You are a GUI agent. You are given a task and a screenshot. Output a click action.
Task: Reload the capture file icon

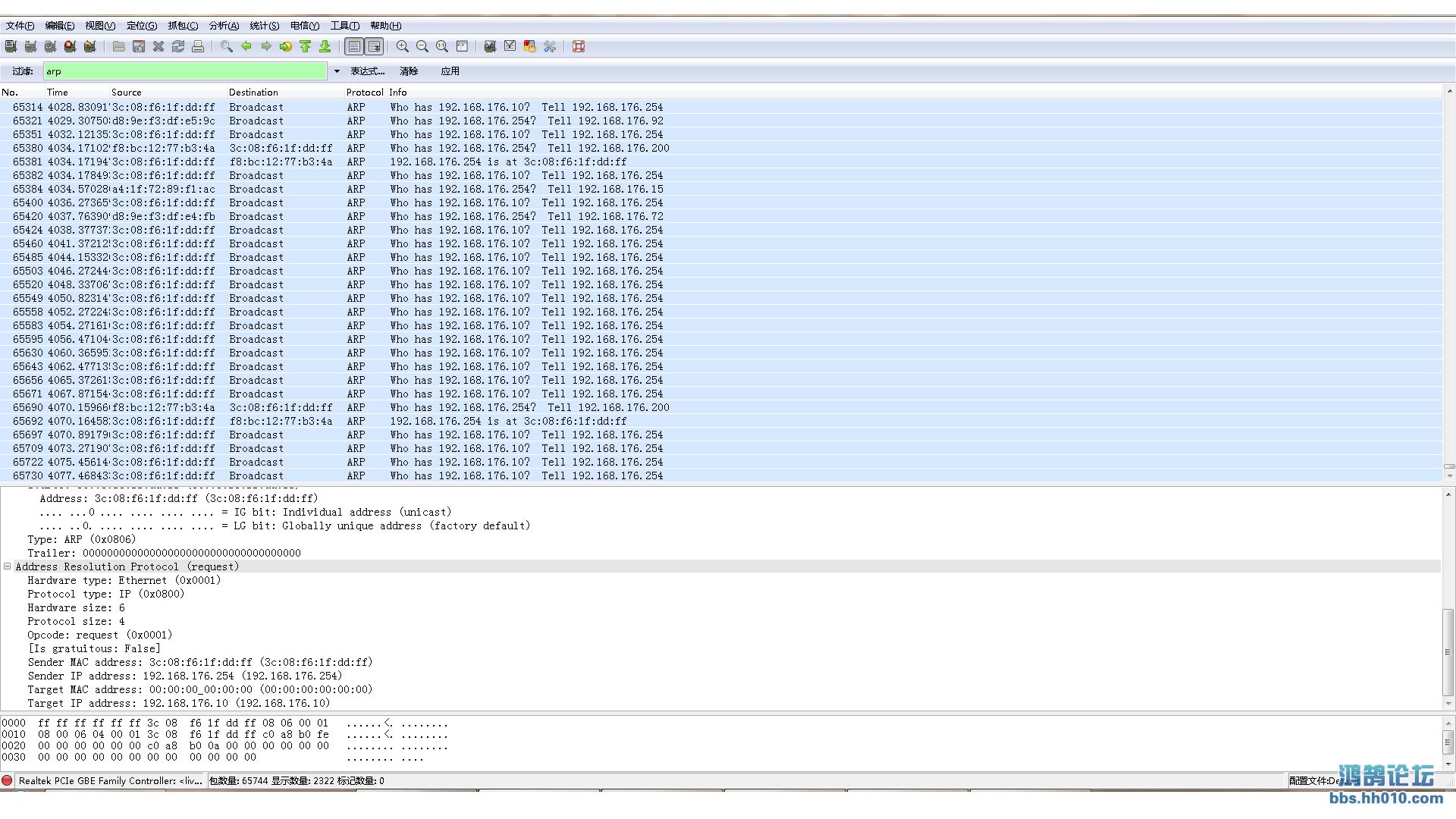(178, 46)
